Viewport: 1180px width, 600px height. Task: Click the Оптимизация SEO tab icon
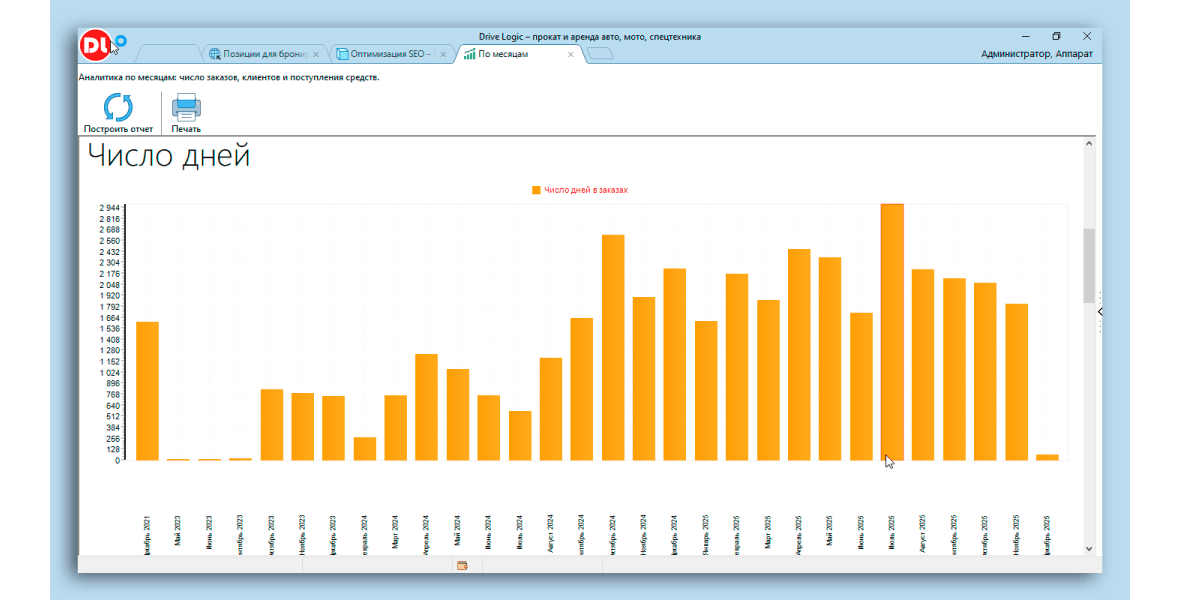[342, 54]
